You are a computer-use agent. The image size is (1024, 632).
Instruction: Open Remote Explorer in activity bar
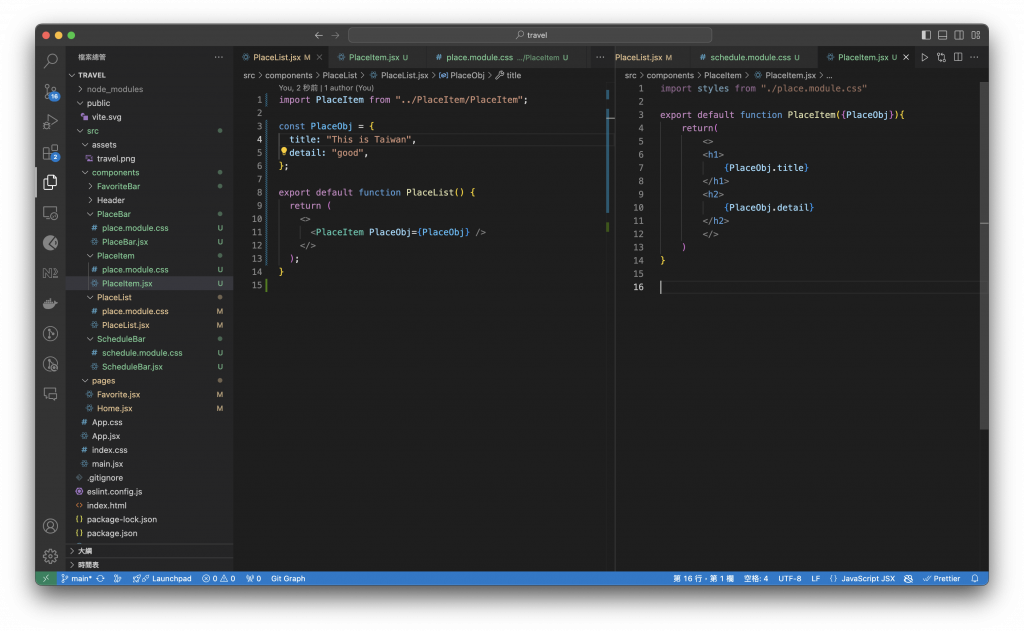50,213
